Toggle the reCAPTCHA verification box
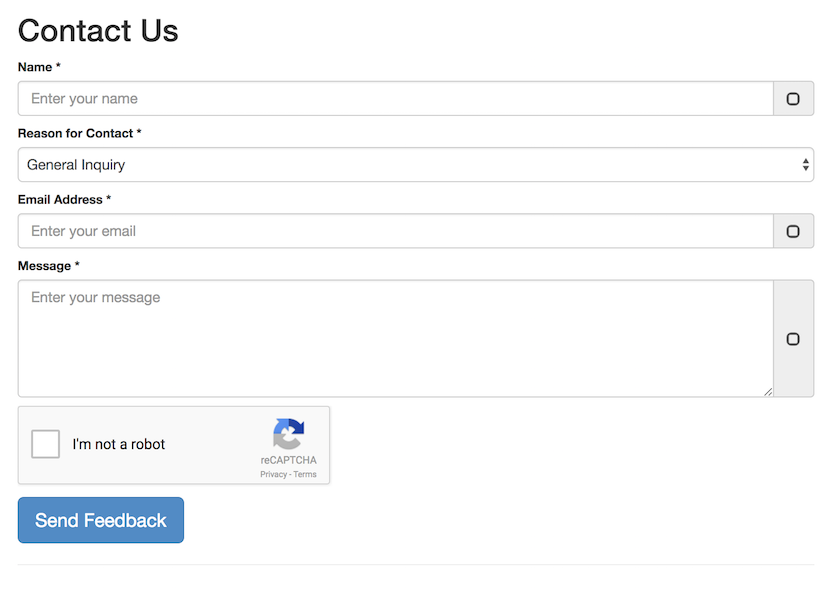Viewport: 832px width, 589px height. (x=45, y=443)
